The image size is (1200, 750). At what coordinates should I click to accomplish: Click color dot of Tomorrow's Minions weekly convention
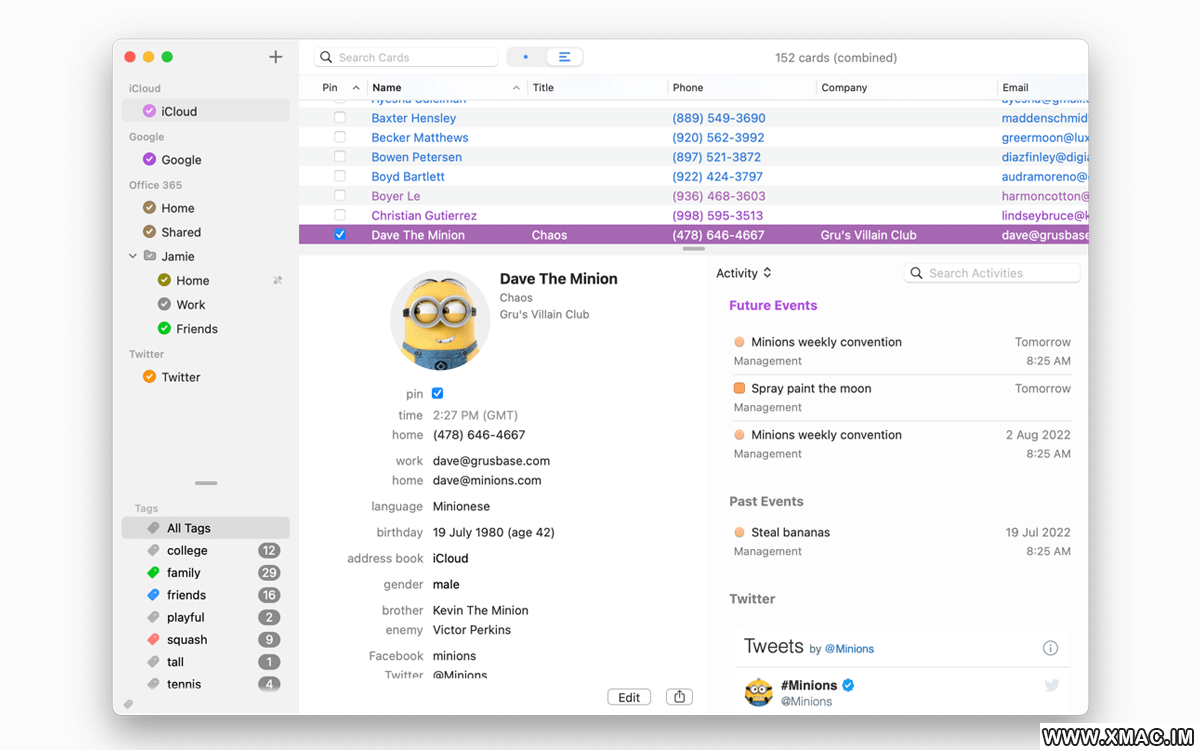pyautogui.click(x=739, y=342)
